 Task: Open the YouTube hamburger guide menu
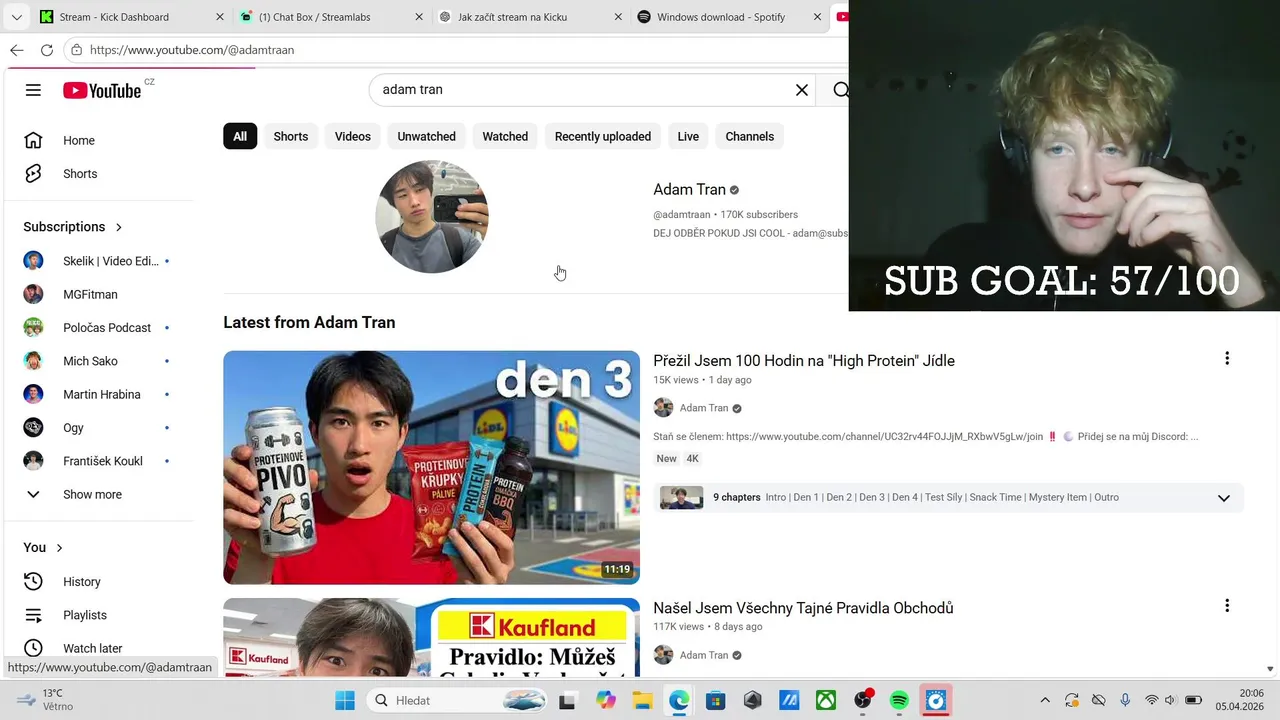(33, 90)
